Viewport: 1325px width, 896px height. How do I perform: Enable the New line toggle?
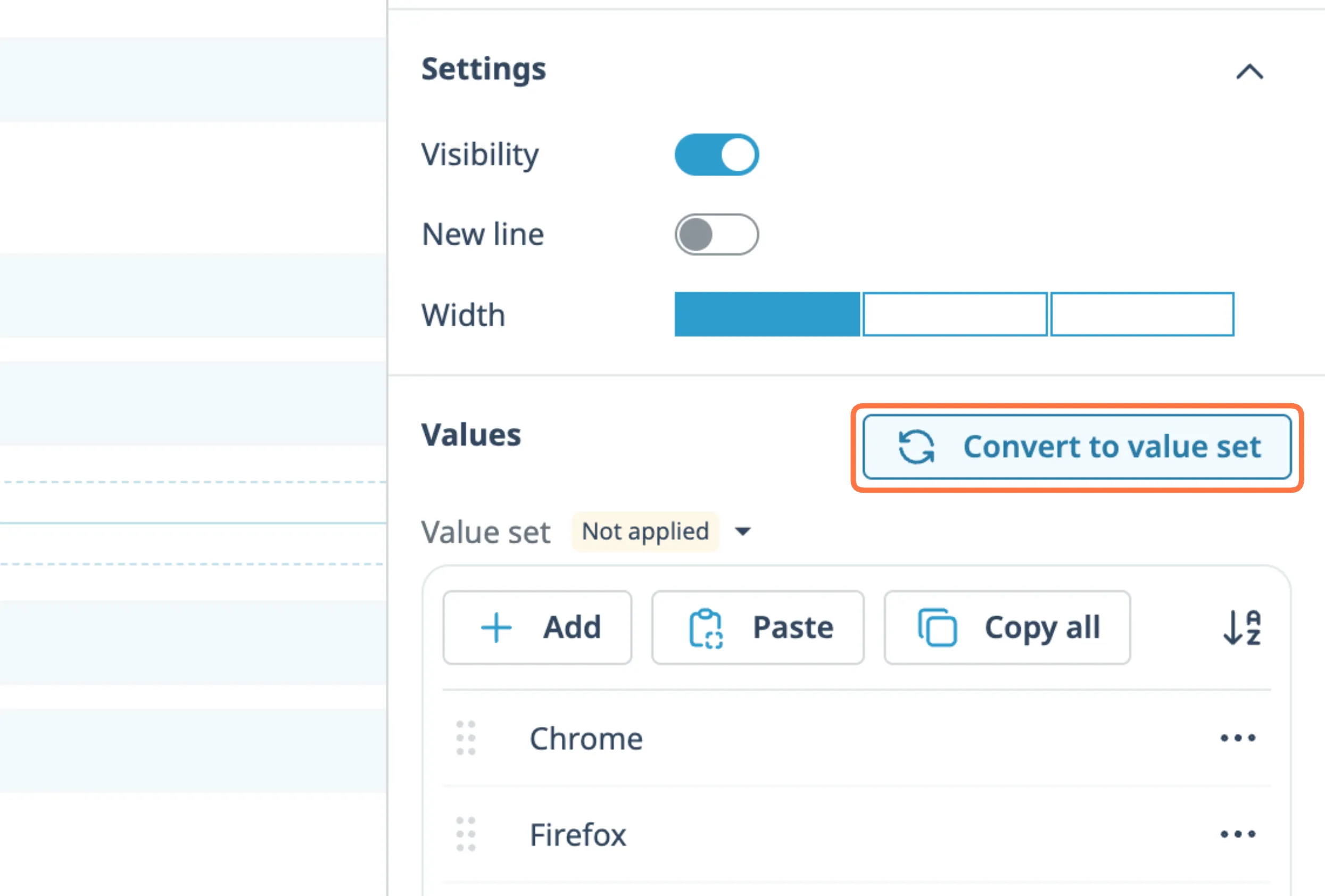[717, 234]
